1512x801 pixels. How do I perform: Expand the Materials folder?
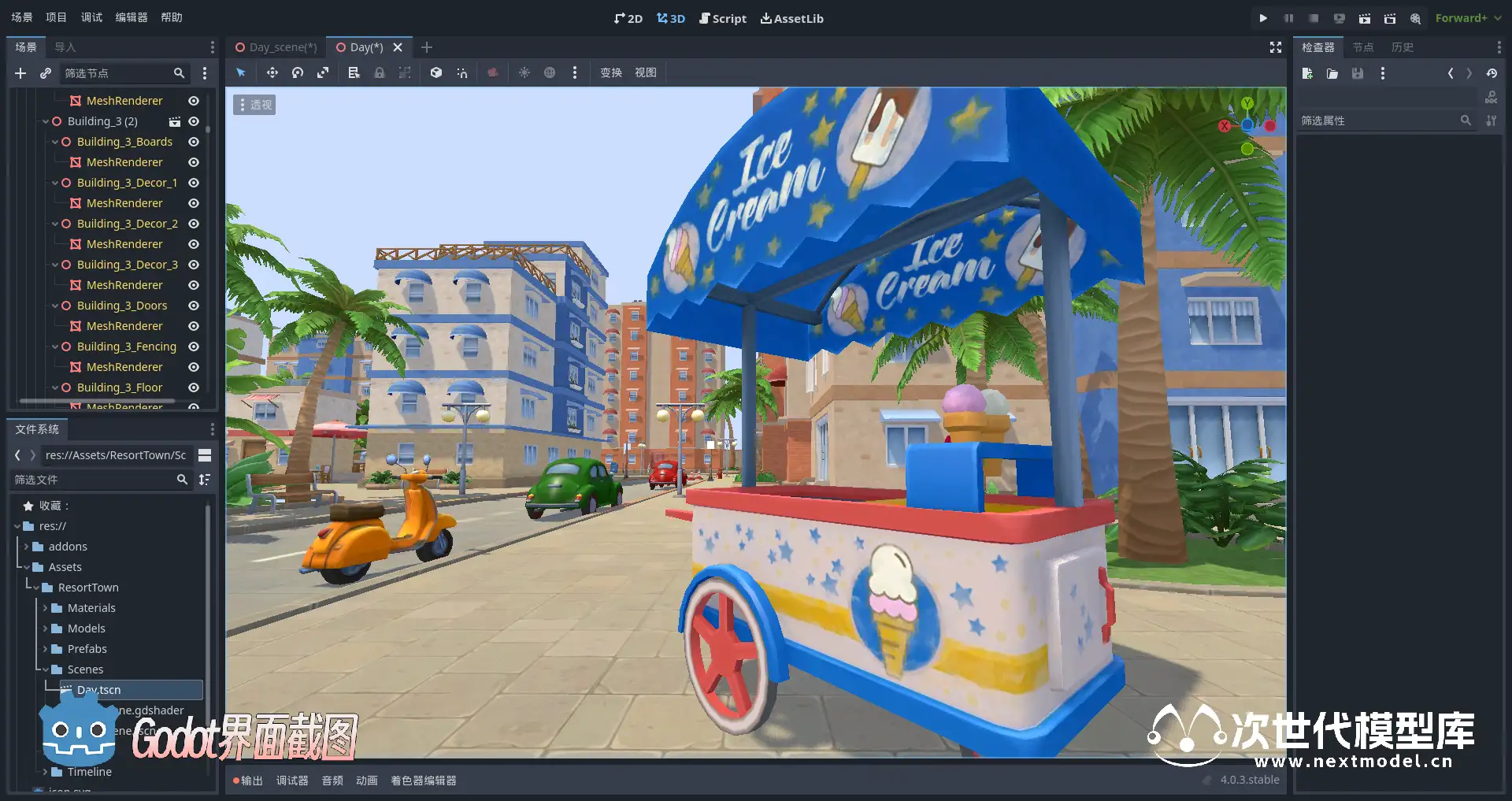(46, 608)
